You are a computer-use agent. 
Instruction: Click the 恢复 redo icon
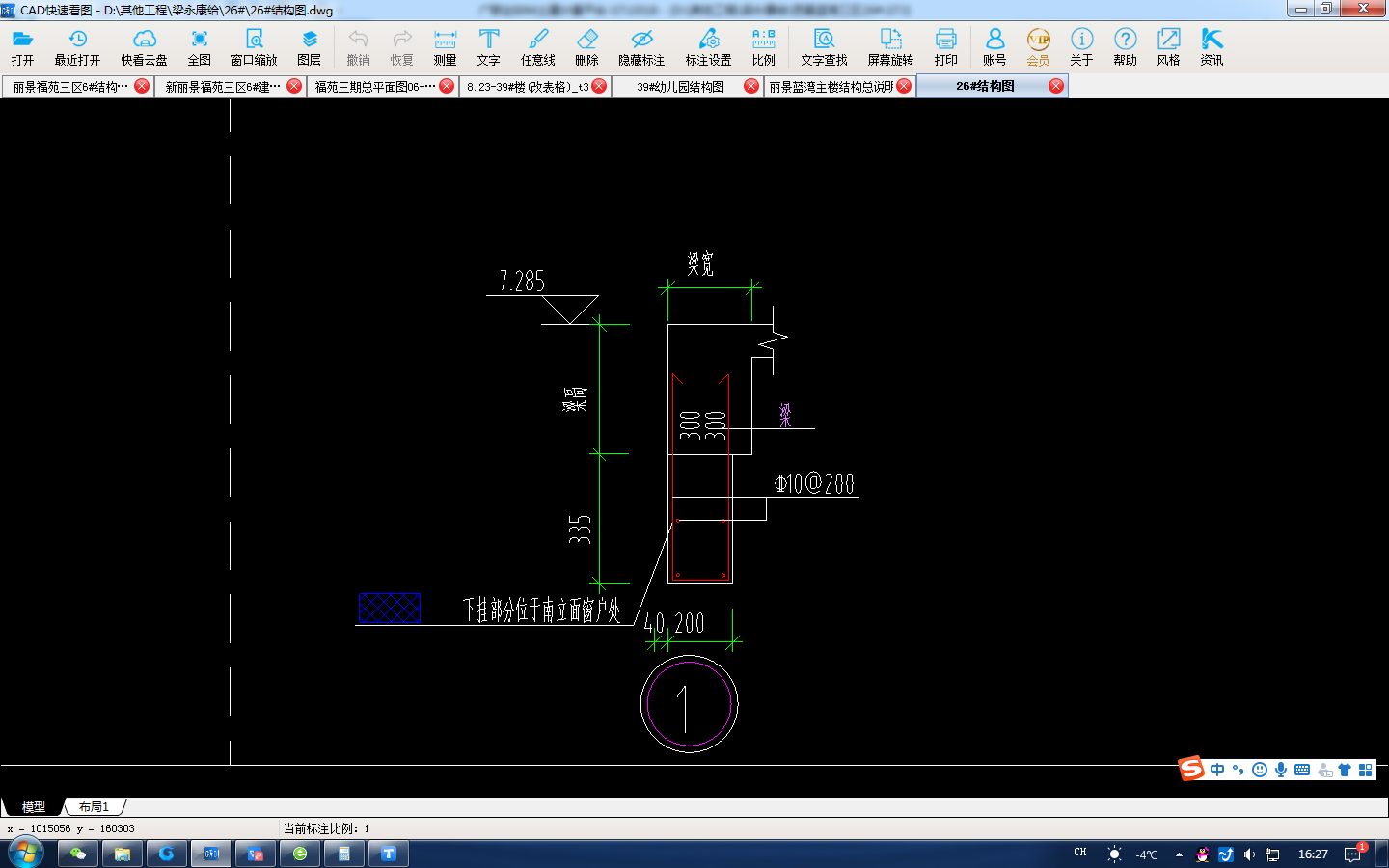(x=401, y=46)
